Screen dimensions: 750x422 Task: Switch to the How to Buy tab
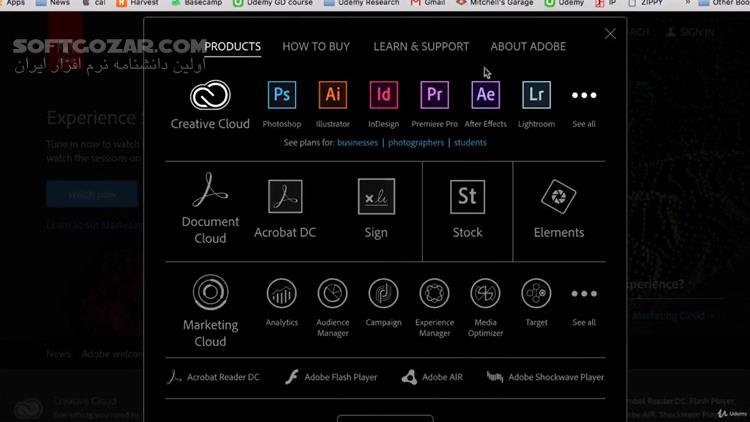316,46
